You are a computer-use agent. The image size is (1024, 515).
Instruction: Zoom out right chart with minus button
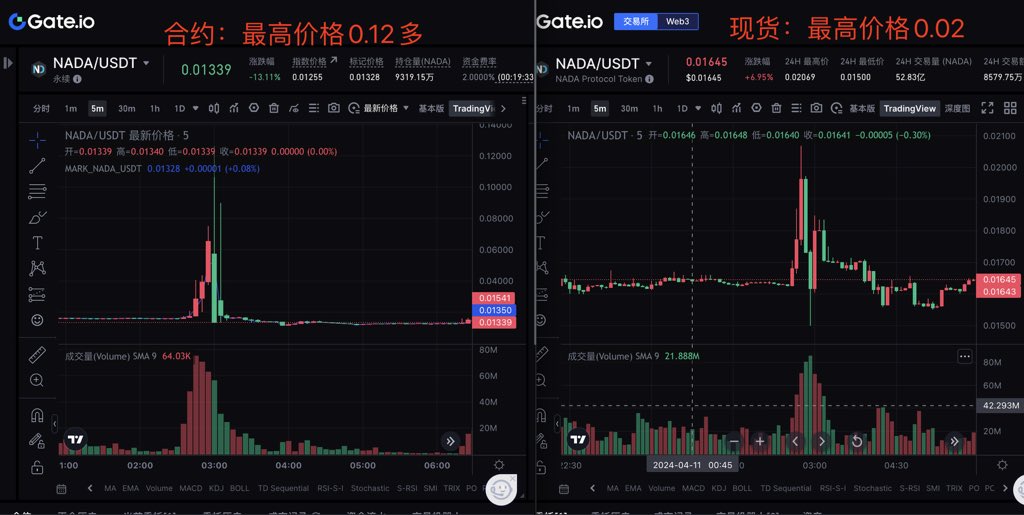click(x=734, y=441)
